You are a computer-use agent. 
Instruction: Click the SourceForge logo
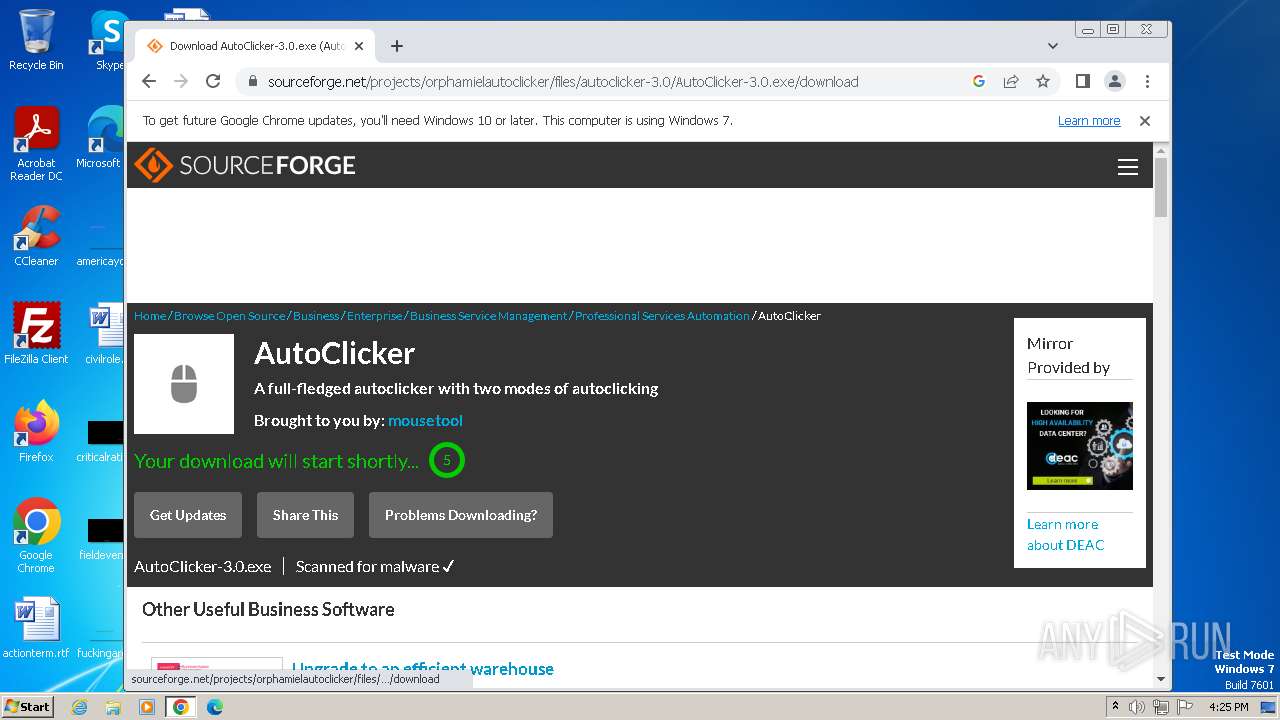[x=245, y=165]
